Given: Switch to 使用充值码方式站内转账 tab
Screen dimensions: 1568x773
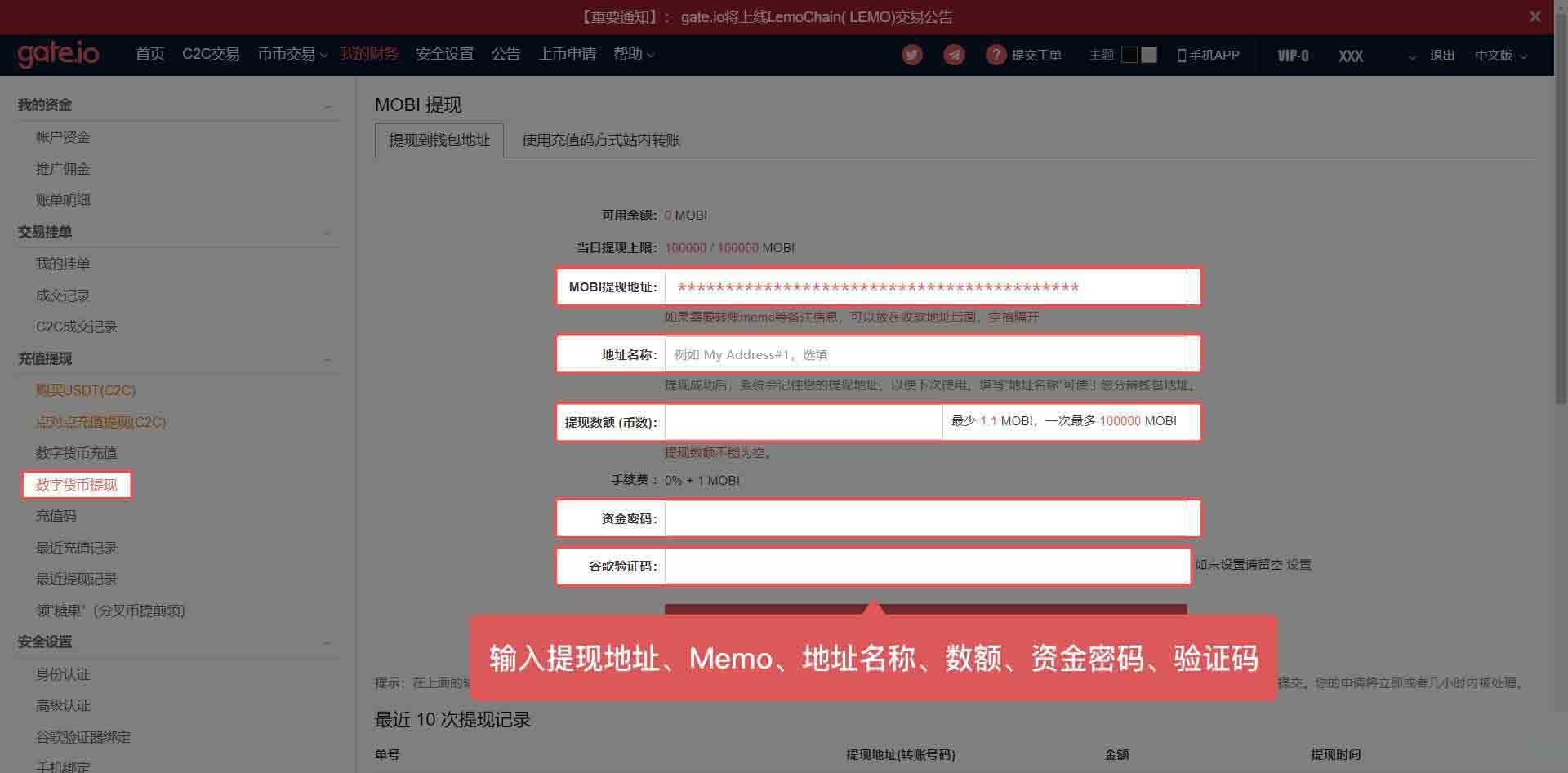Looking at the screenshot, I should (600, 140).
